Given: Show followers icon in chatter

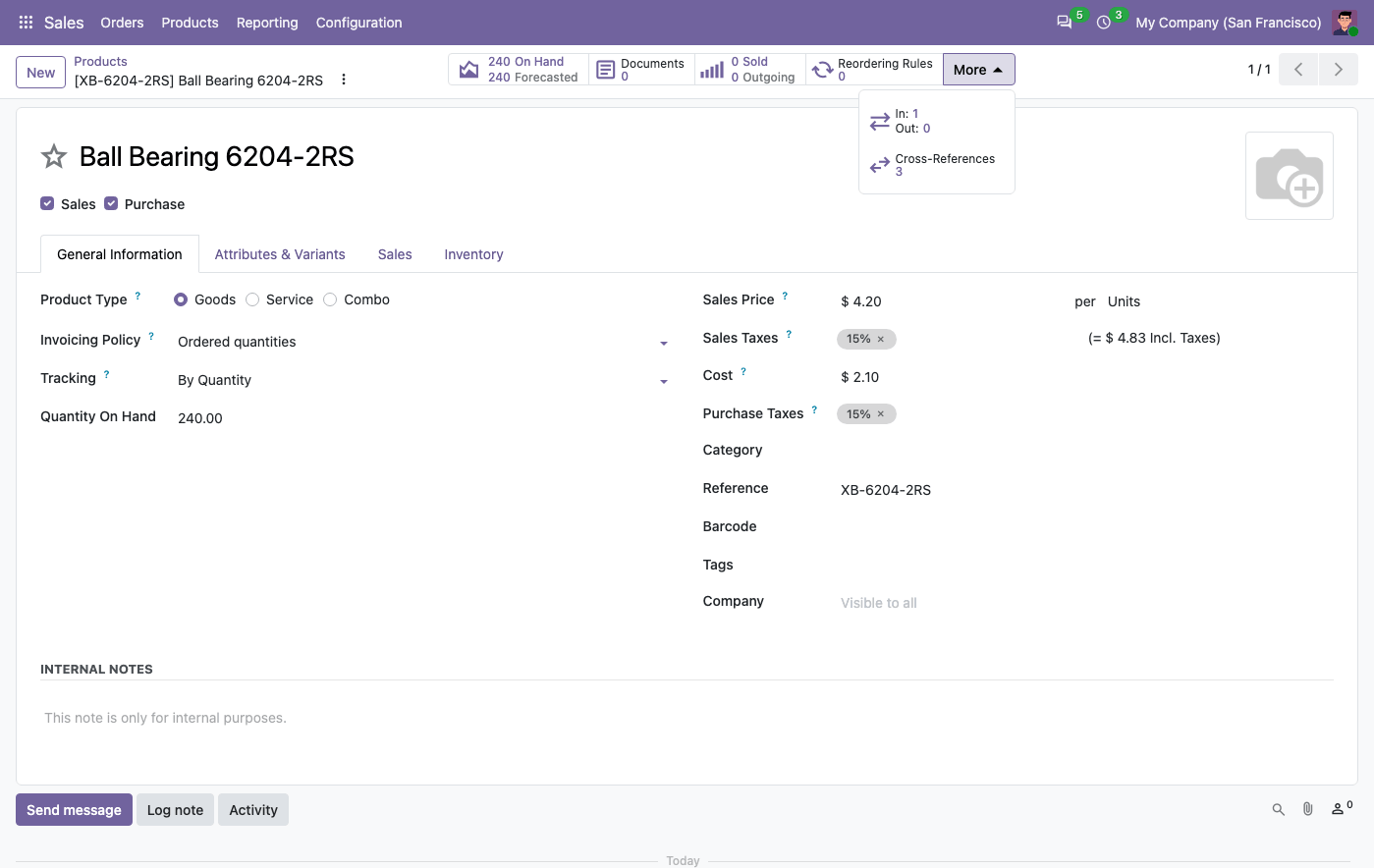Looking at the screenshot, I should click(1342, 809).
